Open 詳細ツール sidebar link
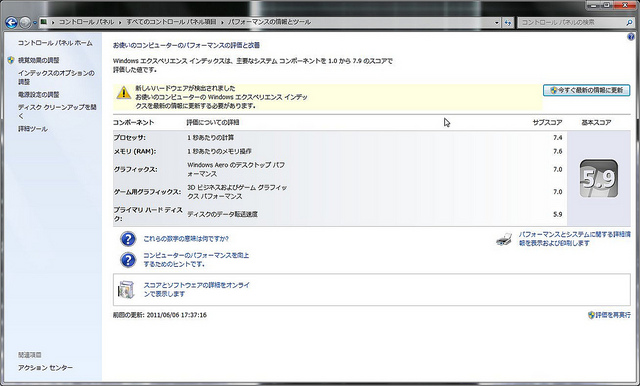This screenshot has width=640, height=386. 33,129
